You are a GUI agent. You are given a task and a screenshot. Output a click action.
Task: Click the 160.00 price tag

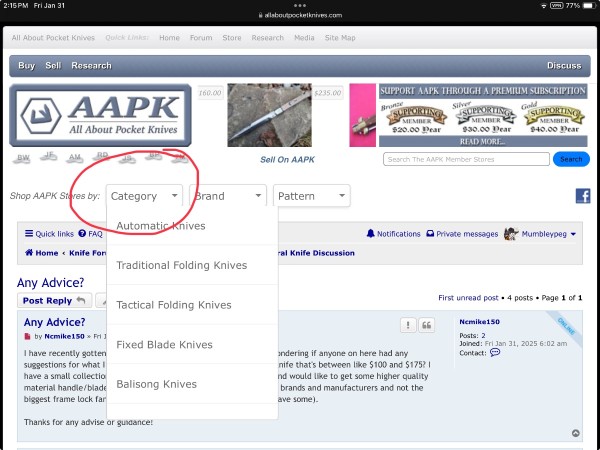point(210,93)
